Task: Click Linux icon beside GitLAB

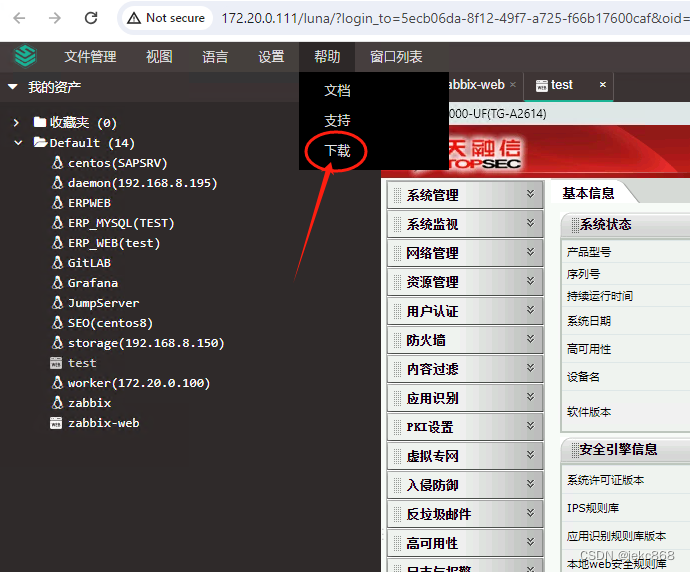Action: (57, 262)
